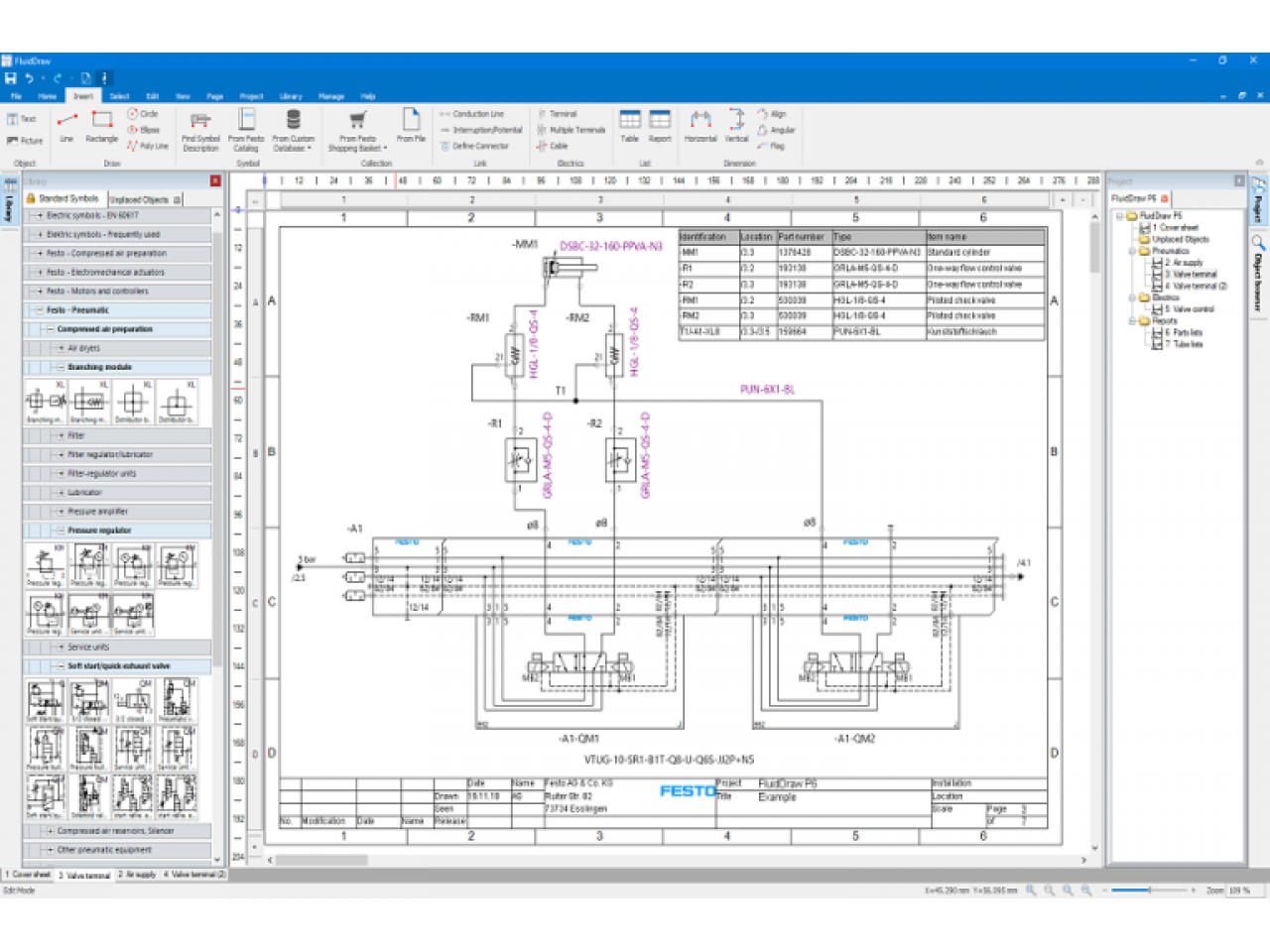
Task: Insert a Table list
Action: click(630, 127)
